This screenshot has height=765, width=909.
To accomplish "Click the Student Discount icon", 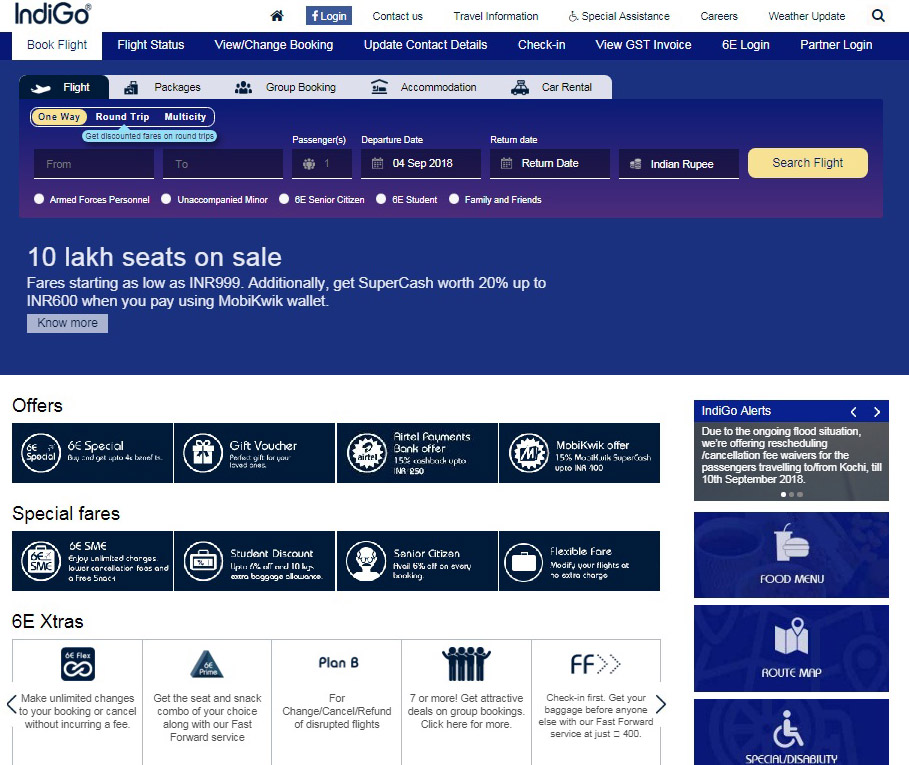I will click(203, 561).
